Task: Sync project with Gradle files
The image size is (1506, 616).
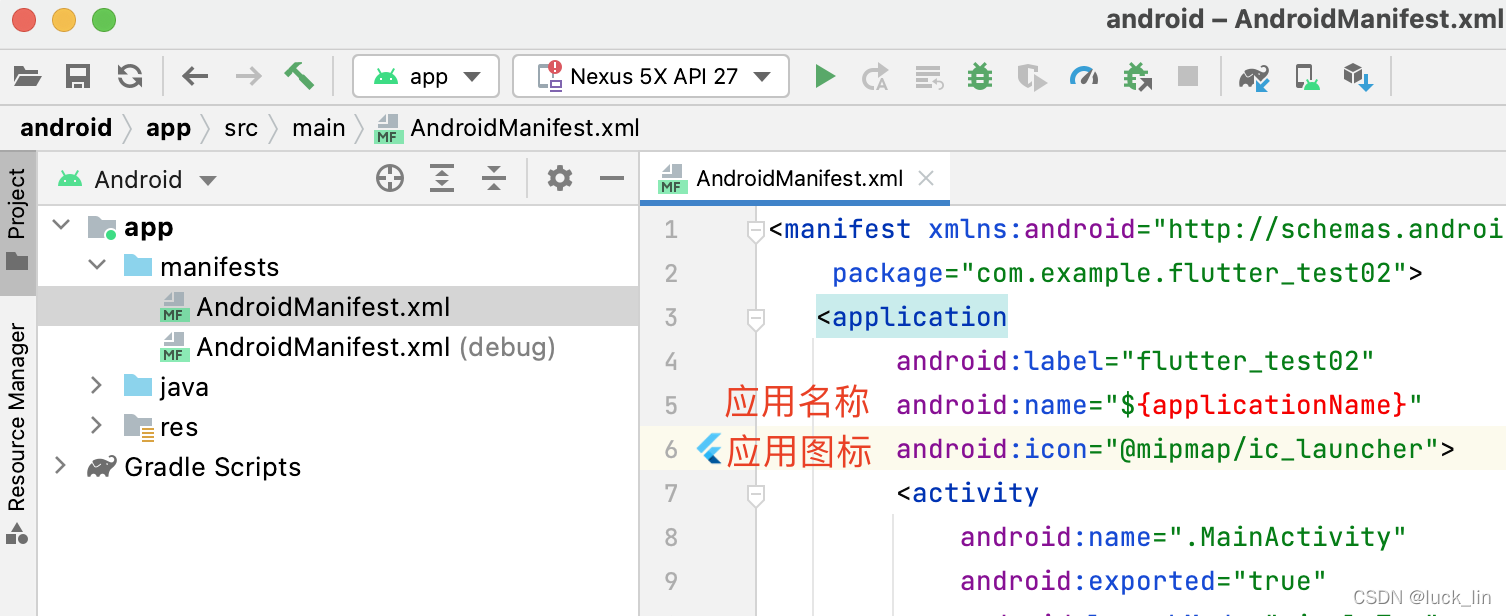Action: (x=1254, y=77)
